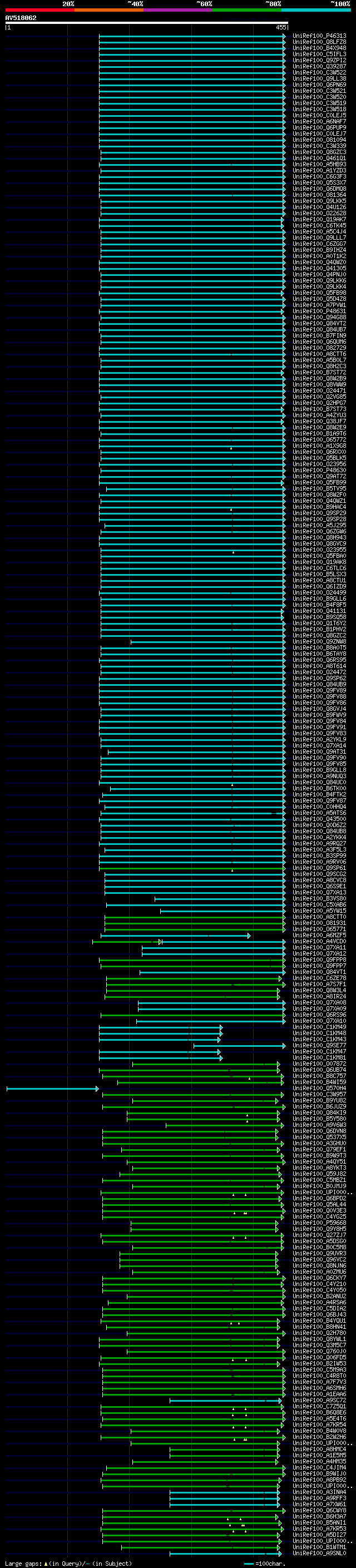This screenshot has width=356, height=1568.
Task: Select hit label UniRef100_Q19AK7
Action: (x=319, y=220)
